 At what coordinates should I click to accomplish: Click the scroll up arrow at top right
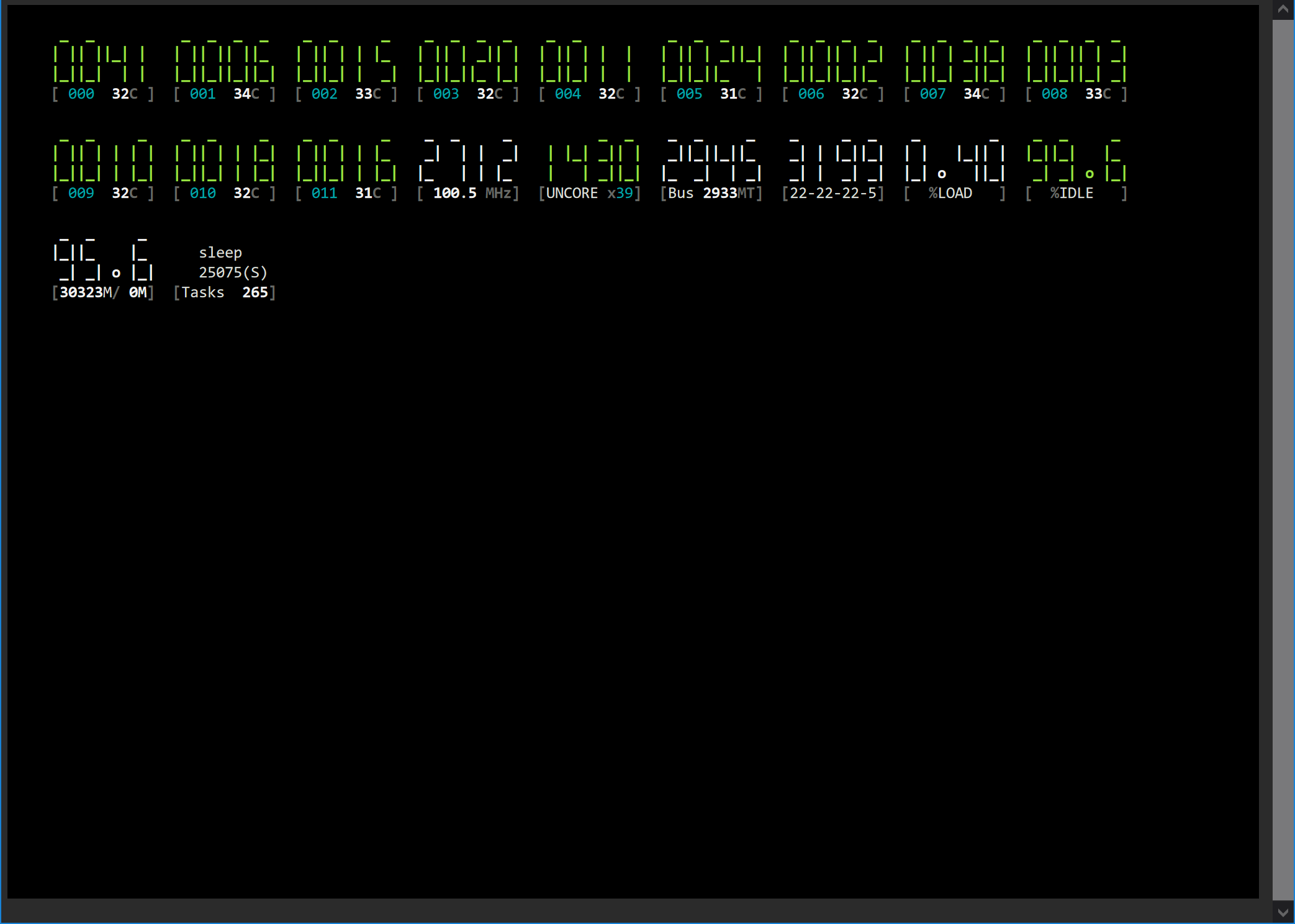[1283, 9]
